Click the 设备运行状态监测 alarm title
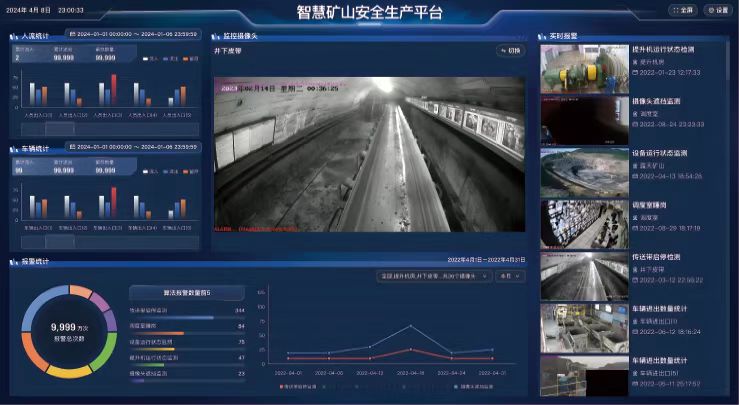This screenshot has height=405, width=739. click(x=659, y=153)
